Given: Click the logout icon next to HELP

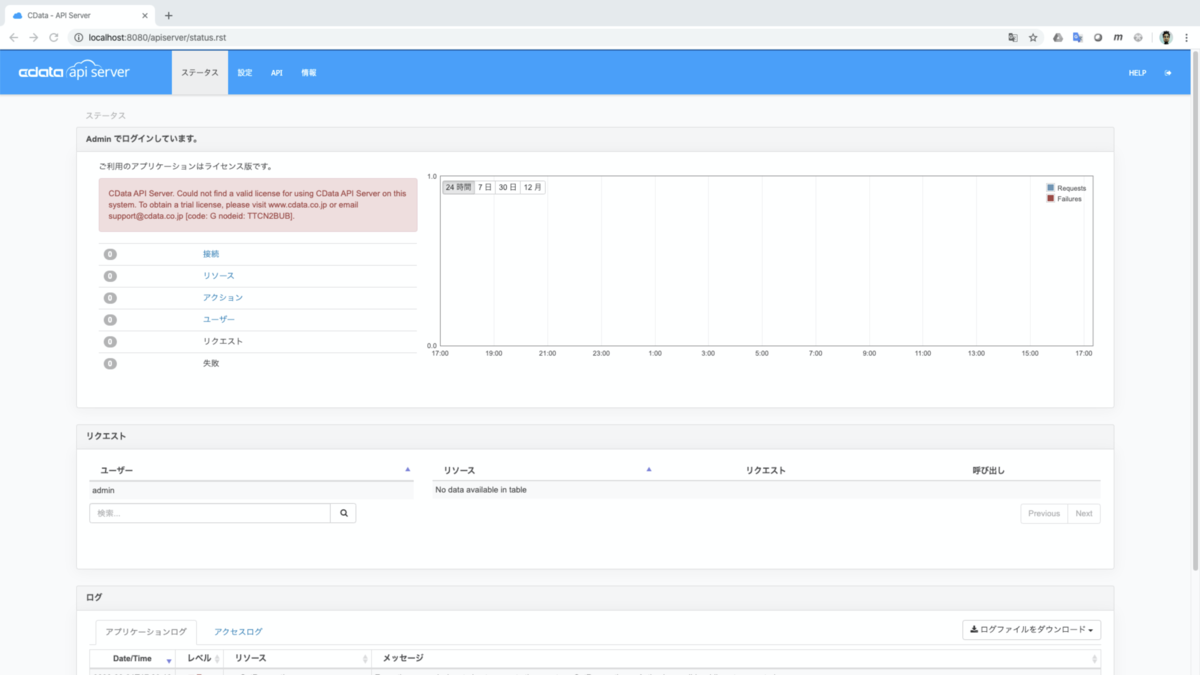Looking at the screenshot, I should click(1168, 73).
